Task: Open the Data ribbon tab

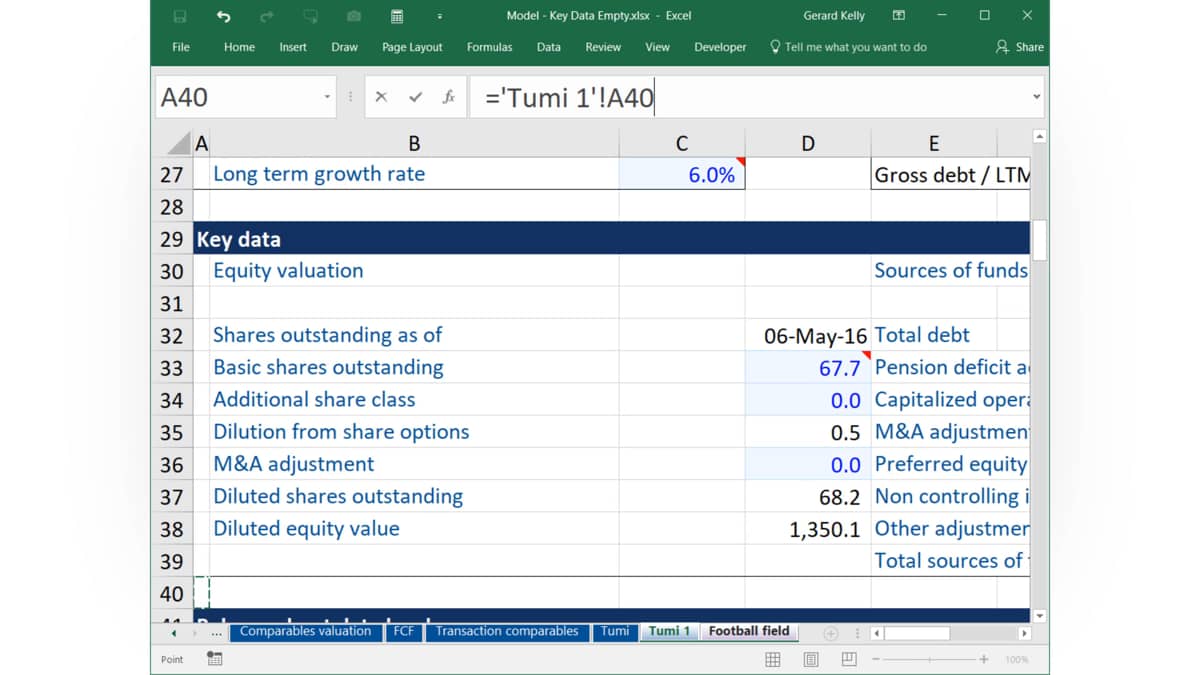Action: tap(548, 47)
